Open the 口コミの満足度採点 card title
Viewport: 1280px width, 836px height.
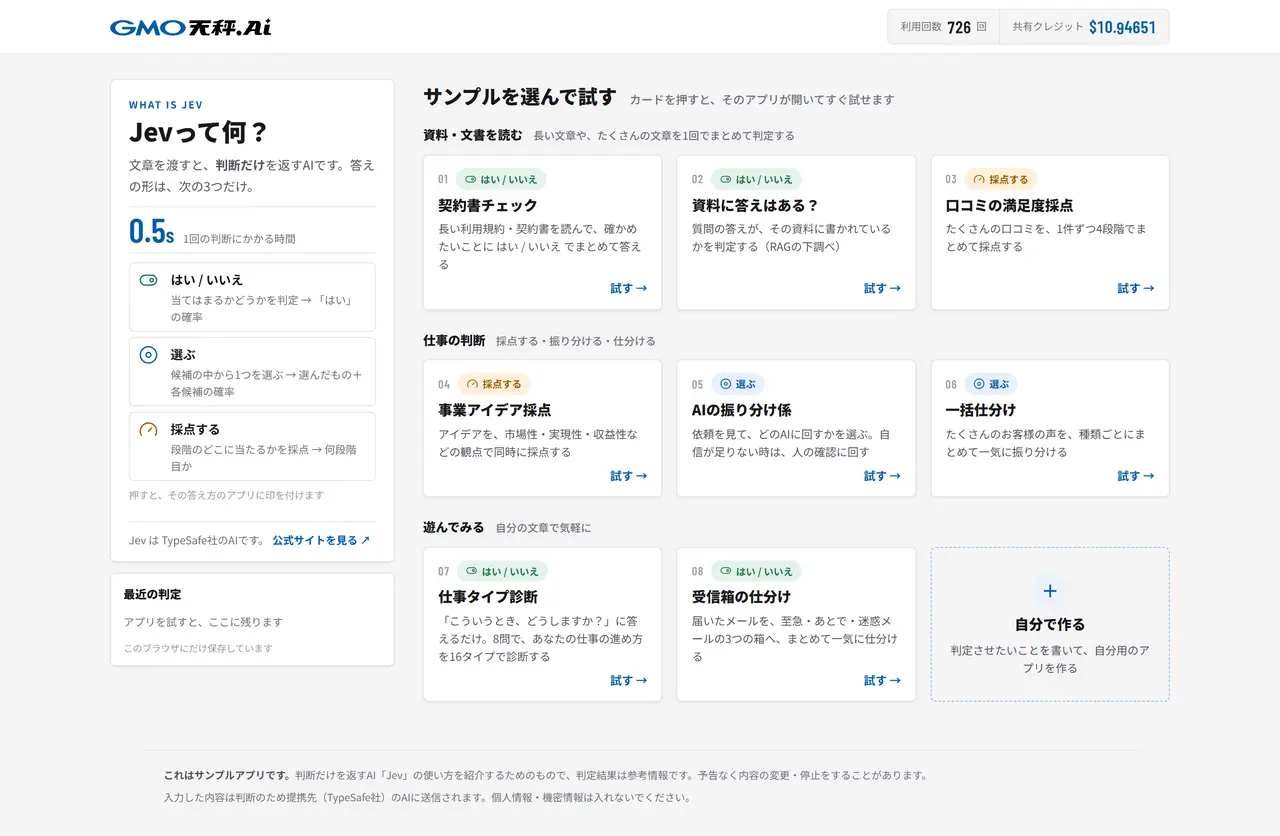tap(1009, 205)
